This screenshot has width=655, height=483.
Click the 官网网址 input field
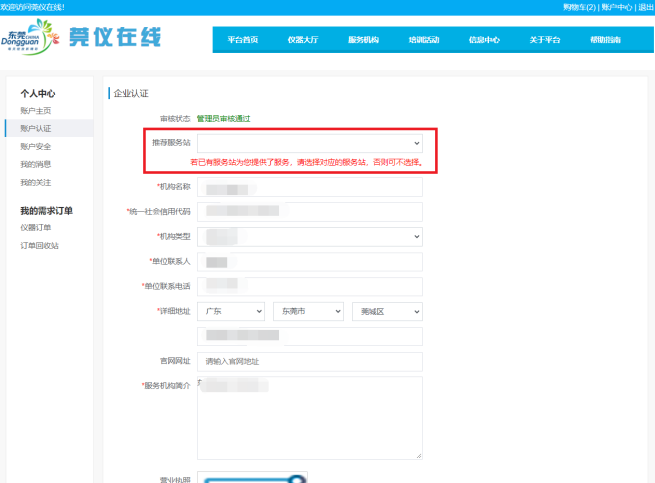(x=309, y=361)
